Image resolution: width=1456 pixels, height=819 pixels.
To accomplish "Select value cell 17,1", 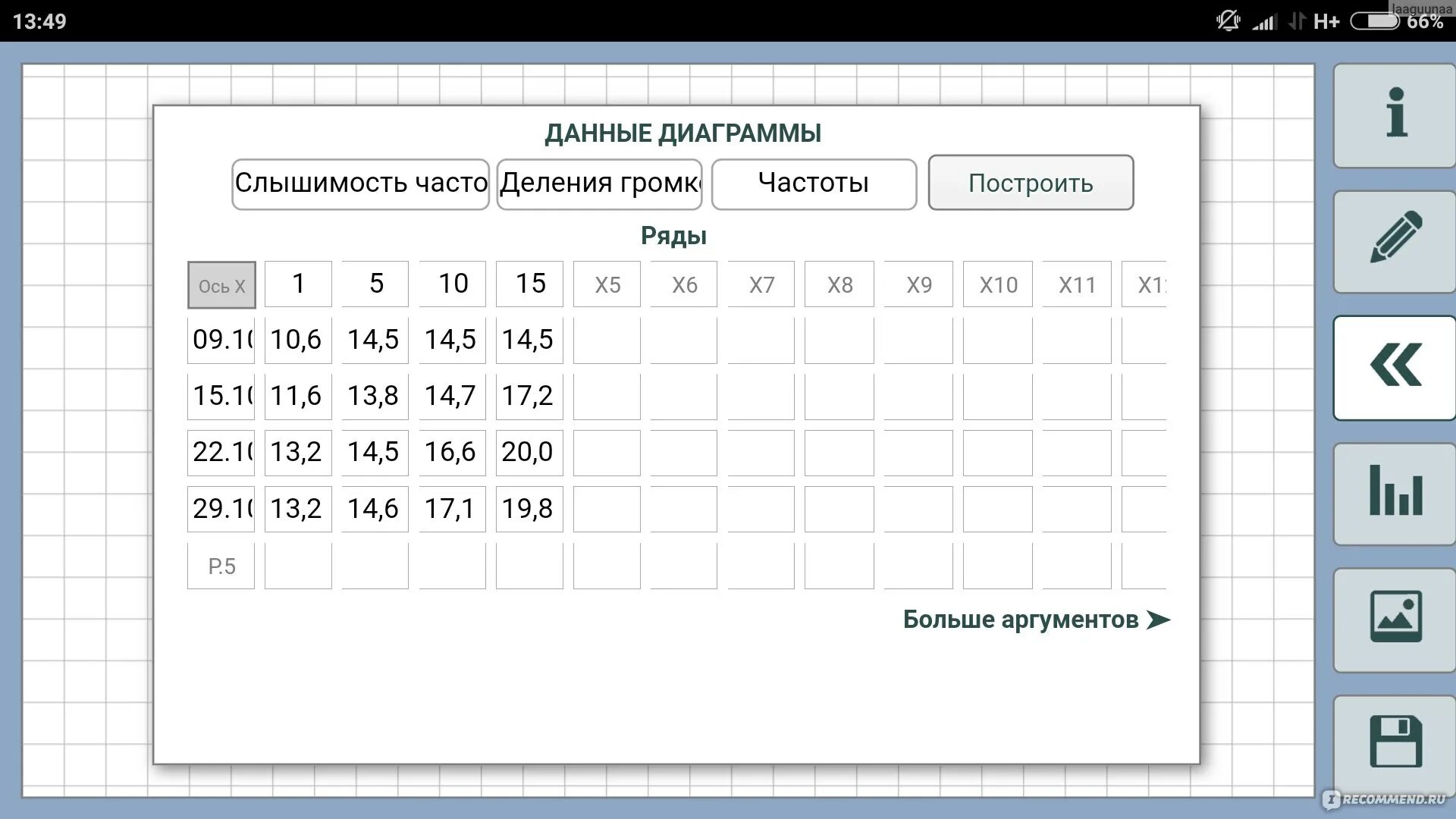I will point(453,509).
